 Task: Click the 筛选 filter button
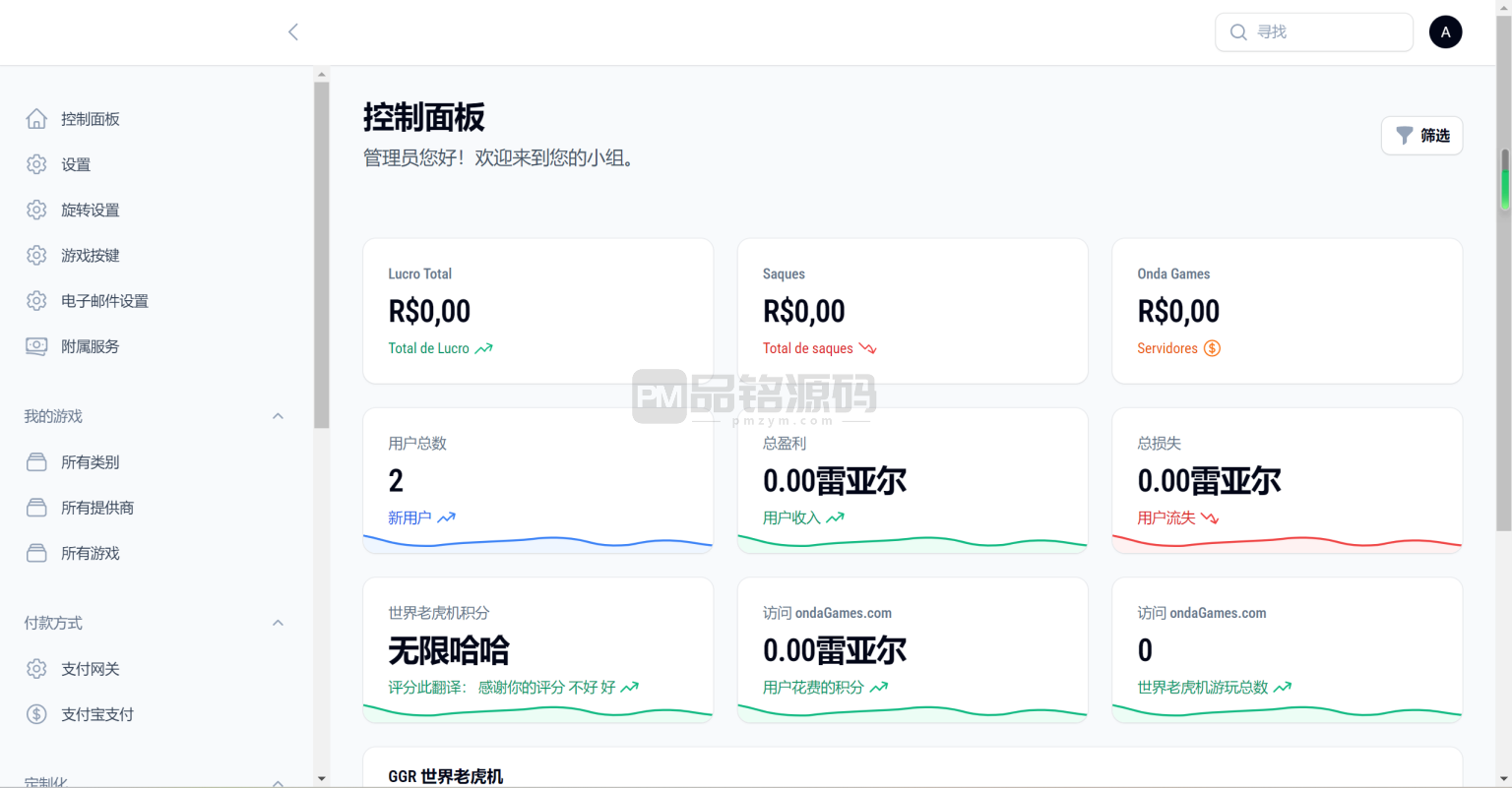coord(1421,136)
